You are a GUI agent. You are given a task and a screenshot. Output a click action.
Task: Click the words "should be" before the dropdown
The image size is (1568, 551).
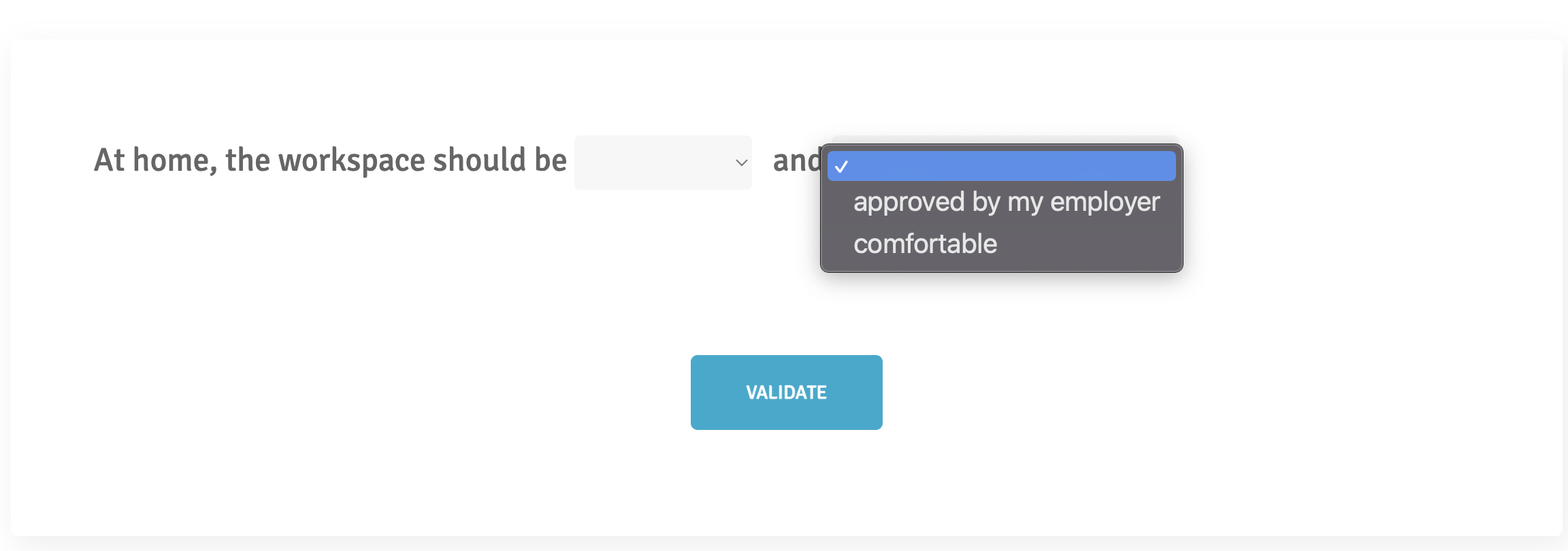point(500,161)
